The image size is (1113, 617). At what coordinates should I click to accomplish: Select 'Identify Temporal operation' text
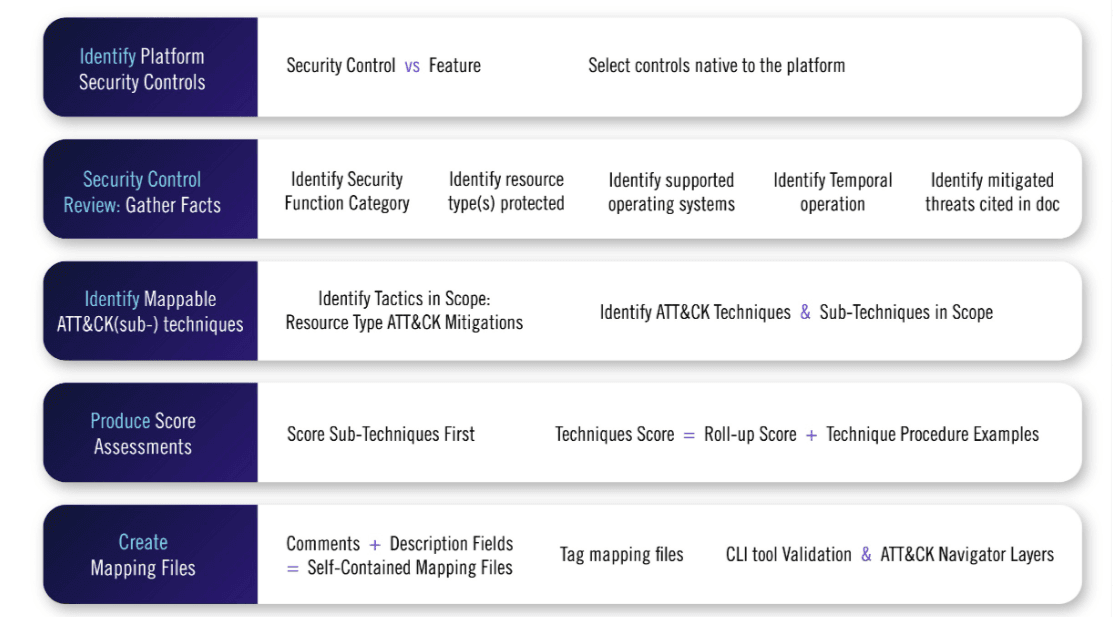click(833, 192)
